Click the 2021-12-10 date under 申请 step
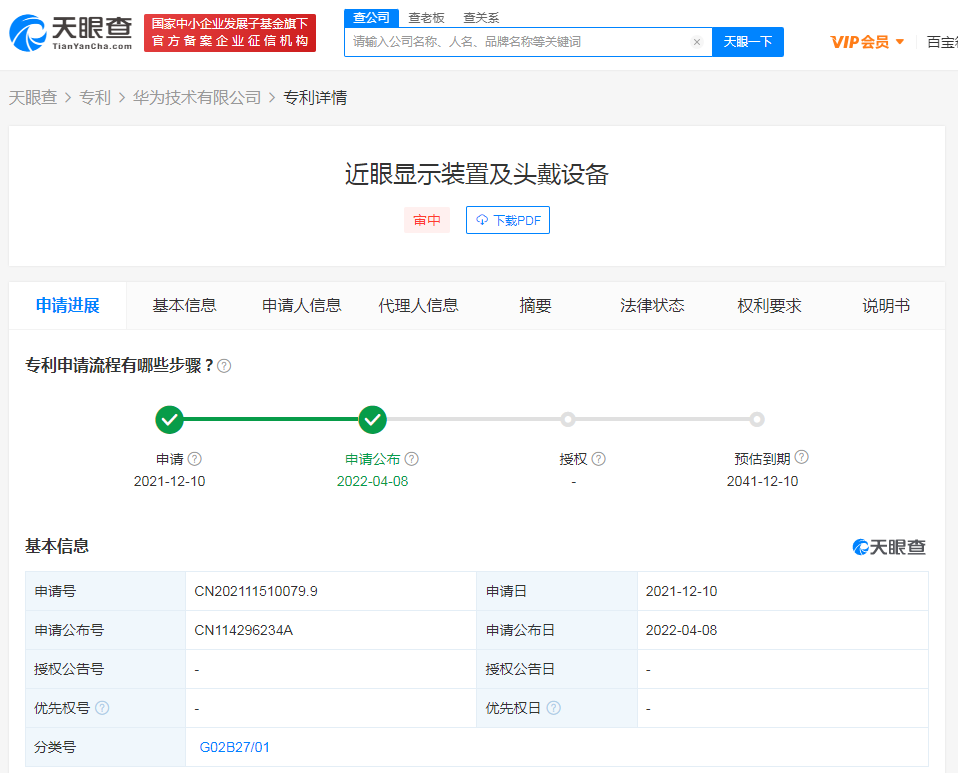The width and height of the screenshot is (958, 773). [x=170, y=482]
